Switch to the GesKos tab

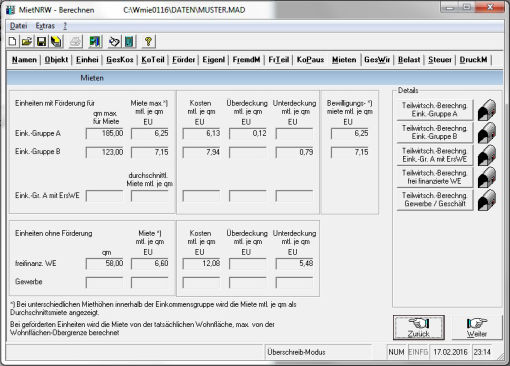(x=120, y=60)
